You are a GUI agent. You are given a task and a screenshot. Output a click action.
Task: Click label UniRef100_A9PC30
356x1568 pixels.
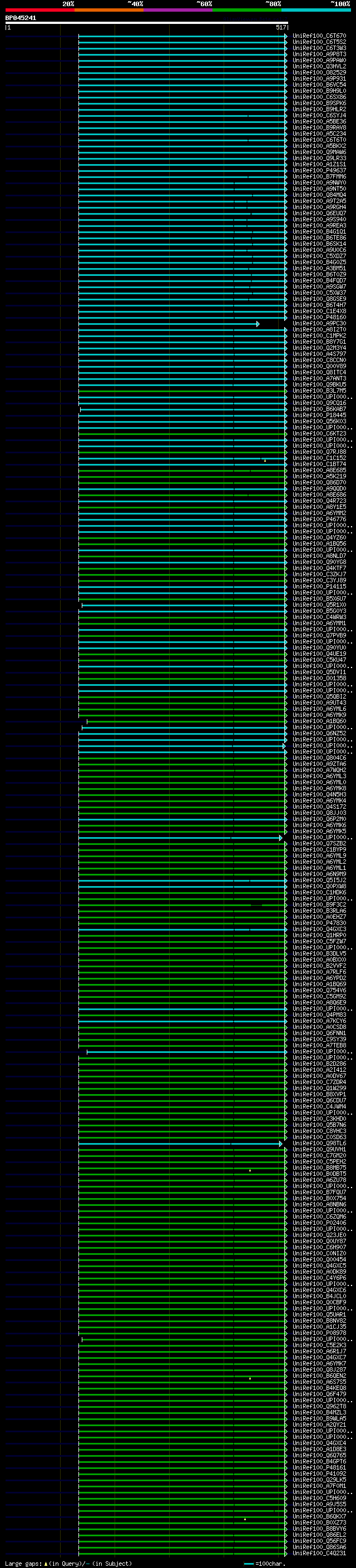point(319,323)
